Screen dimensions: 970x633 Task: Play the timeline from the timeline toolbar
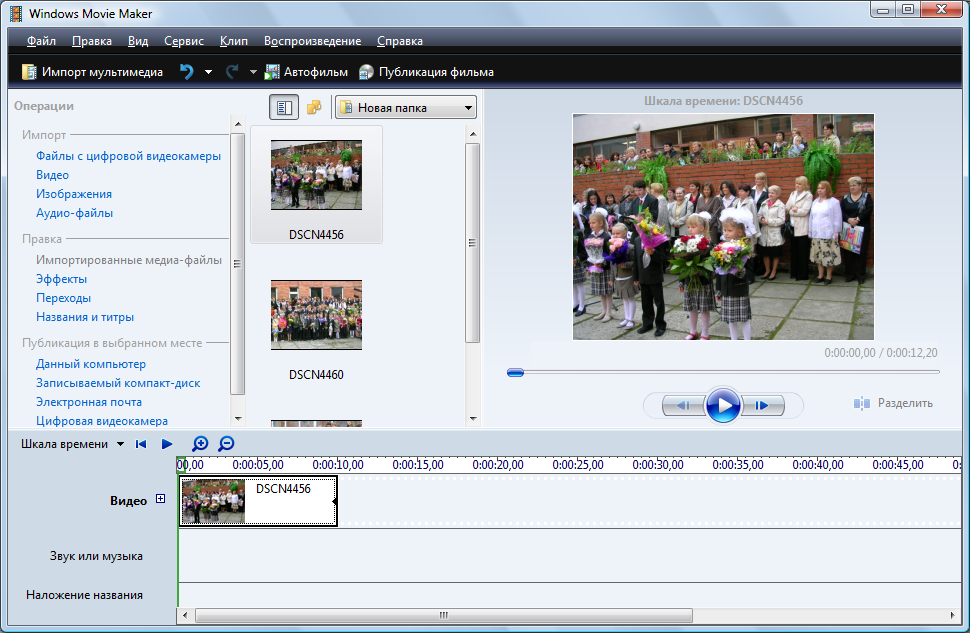pyautogui.click(x=166, y=443)
